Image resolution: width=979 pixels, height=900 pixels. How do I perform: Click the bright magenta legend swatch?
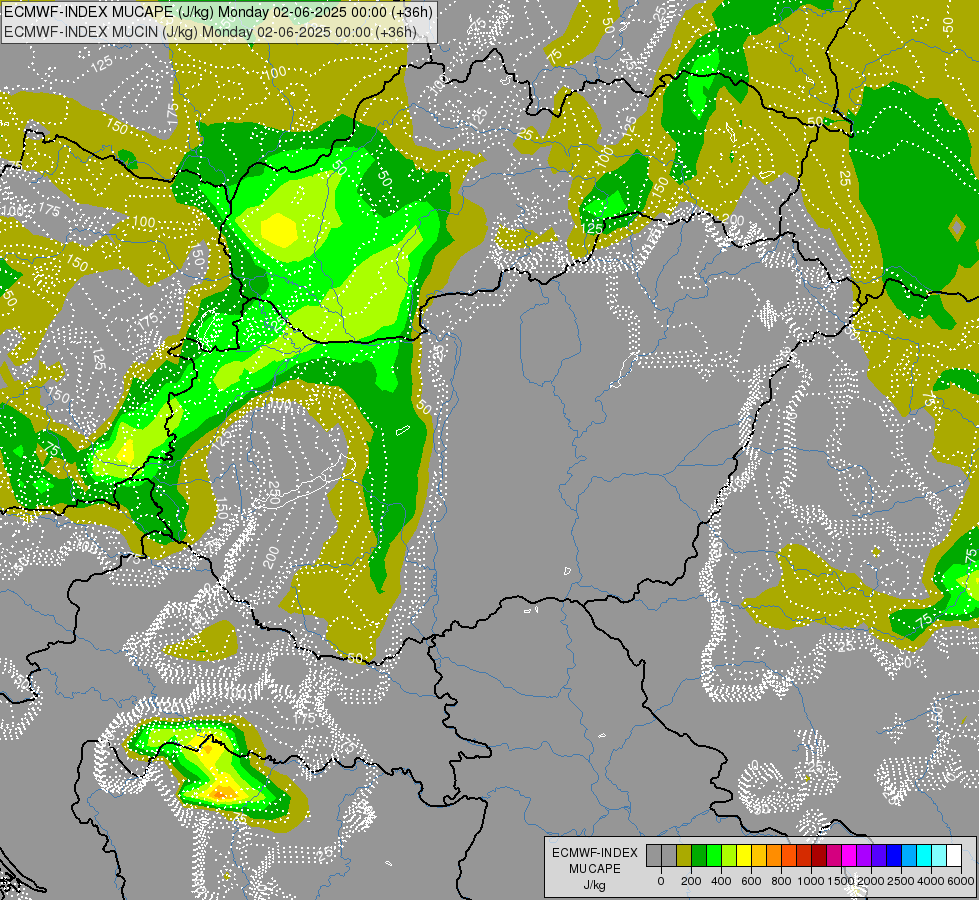click(x=849, y=855)
